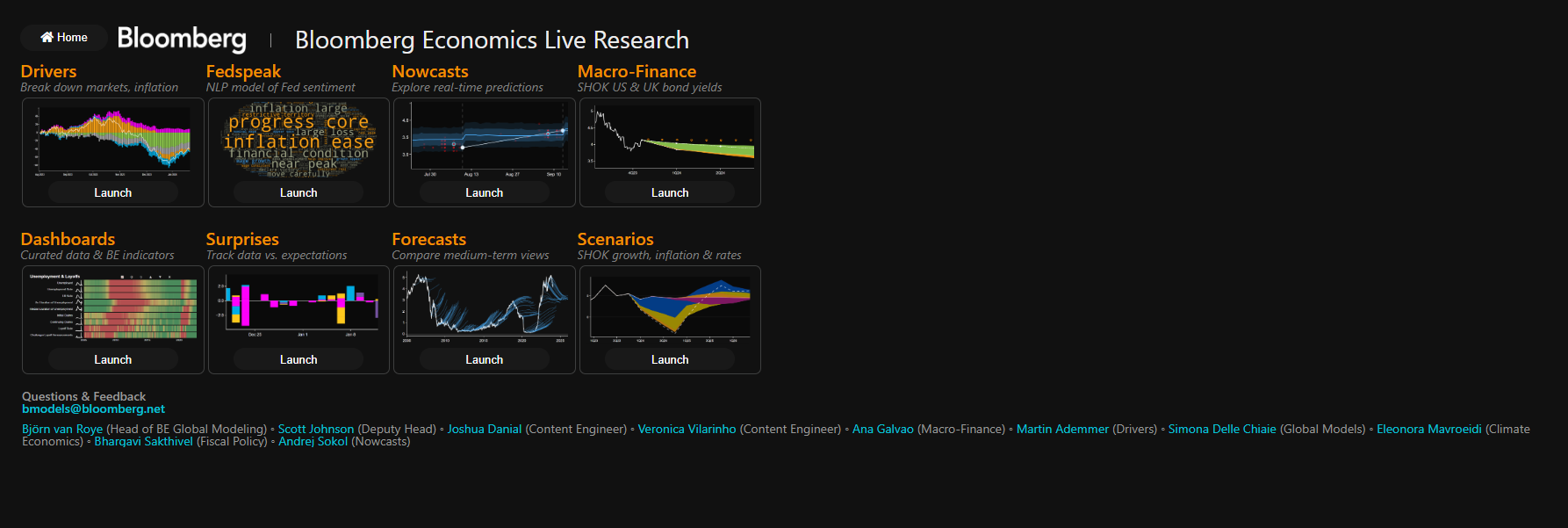Image resolution: width=1568 pixels, height=528 pixels.
Task: Click the Macro-Finance bond yield thumbnail
Action: pyautogui.click(x=670, y=141)
